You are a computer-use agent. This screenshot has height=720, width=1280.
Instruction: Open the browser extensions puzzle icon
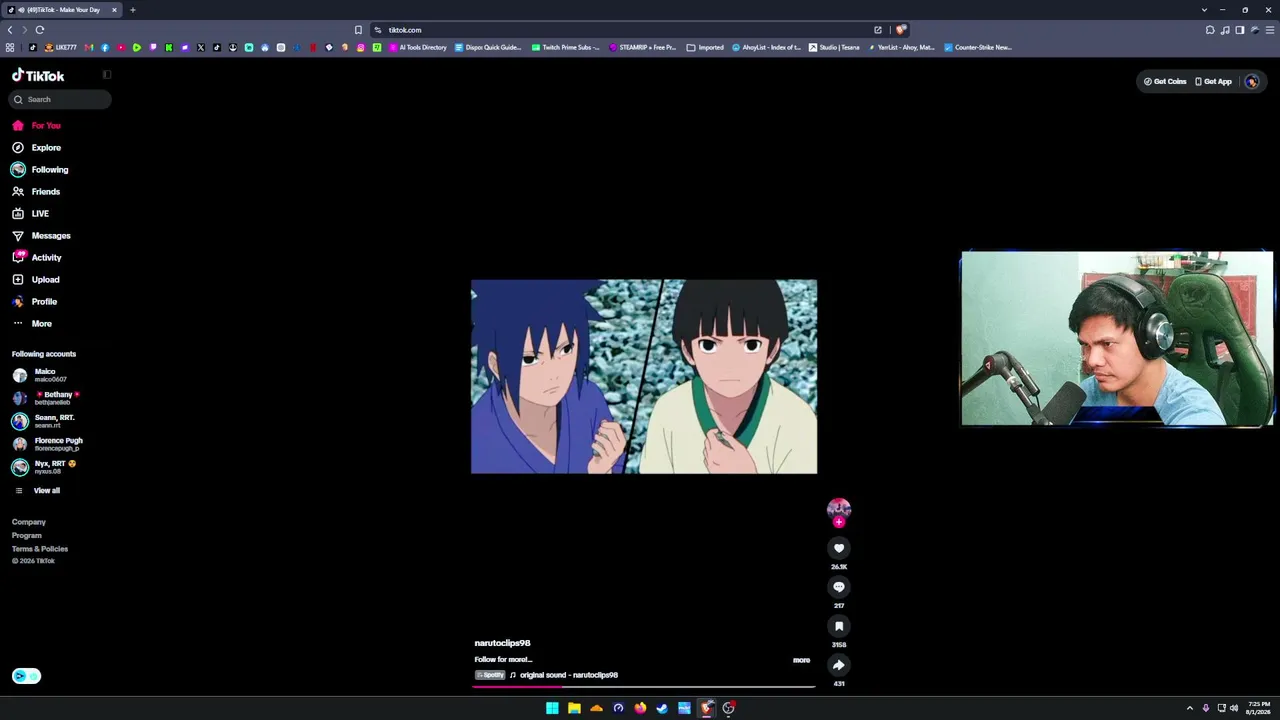(1210, 30)
